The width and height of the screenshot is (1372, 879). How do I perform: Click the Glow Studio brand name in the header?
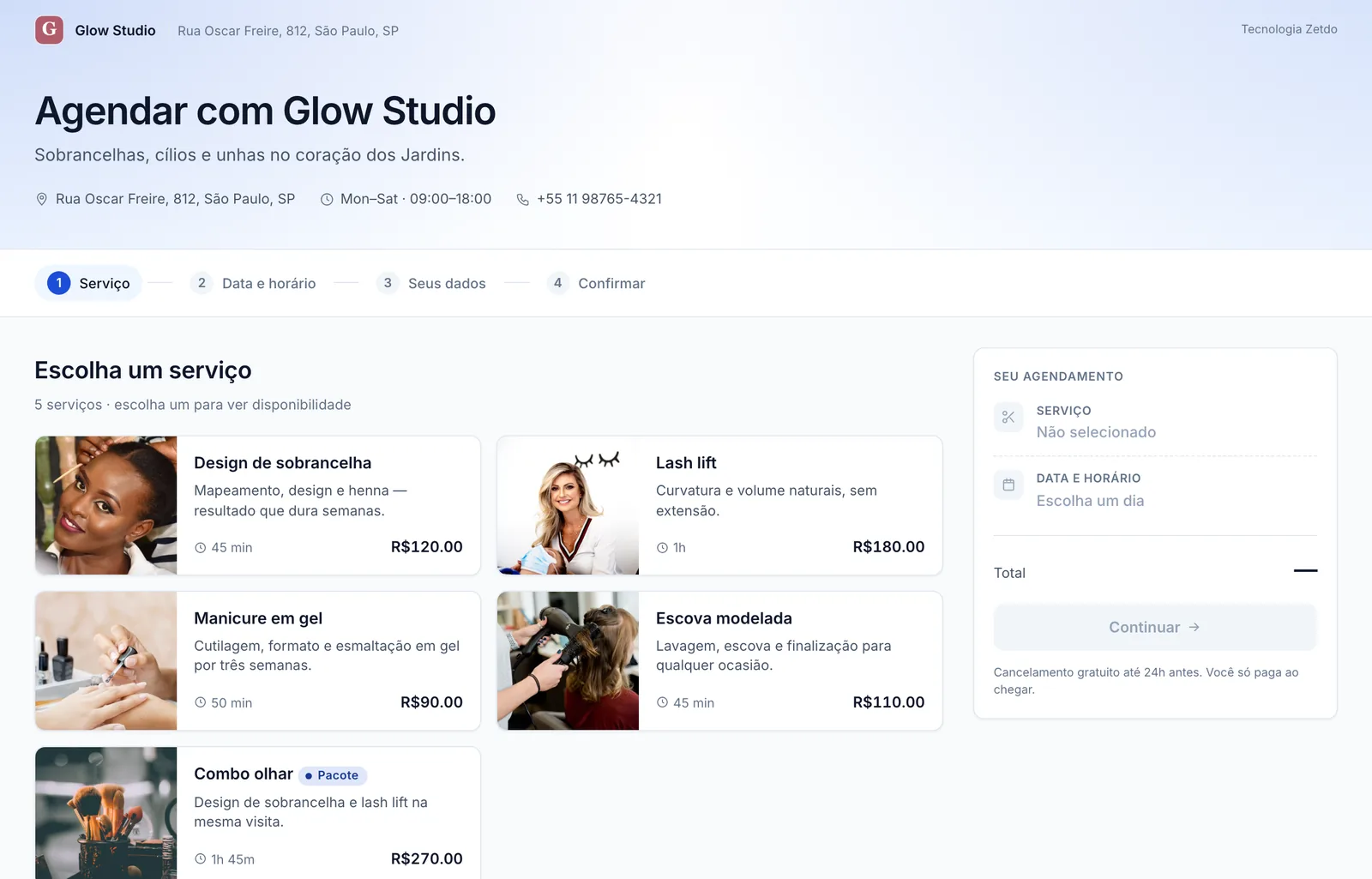(x=116, y=30)
